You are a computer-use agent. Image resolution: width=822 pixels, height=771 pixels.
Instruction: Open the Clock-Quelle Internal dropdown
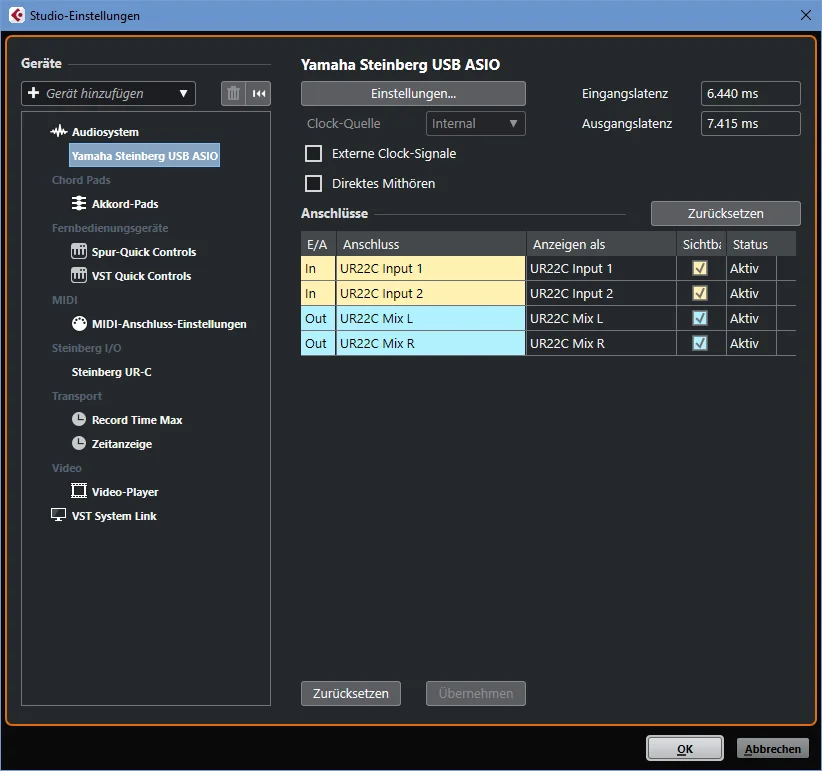pyautogui.click(x=475, y=124)
